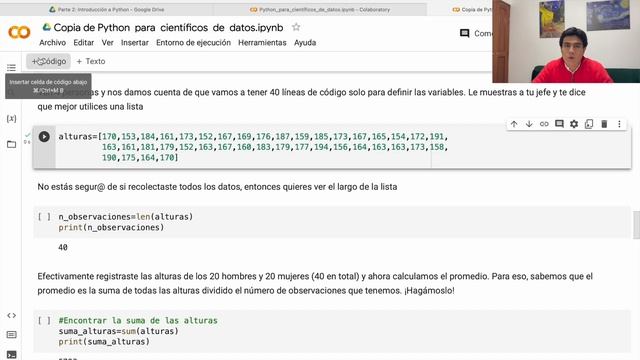
Task: Open cell editor settings gear
Action: tap(574, 124)
